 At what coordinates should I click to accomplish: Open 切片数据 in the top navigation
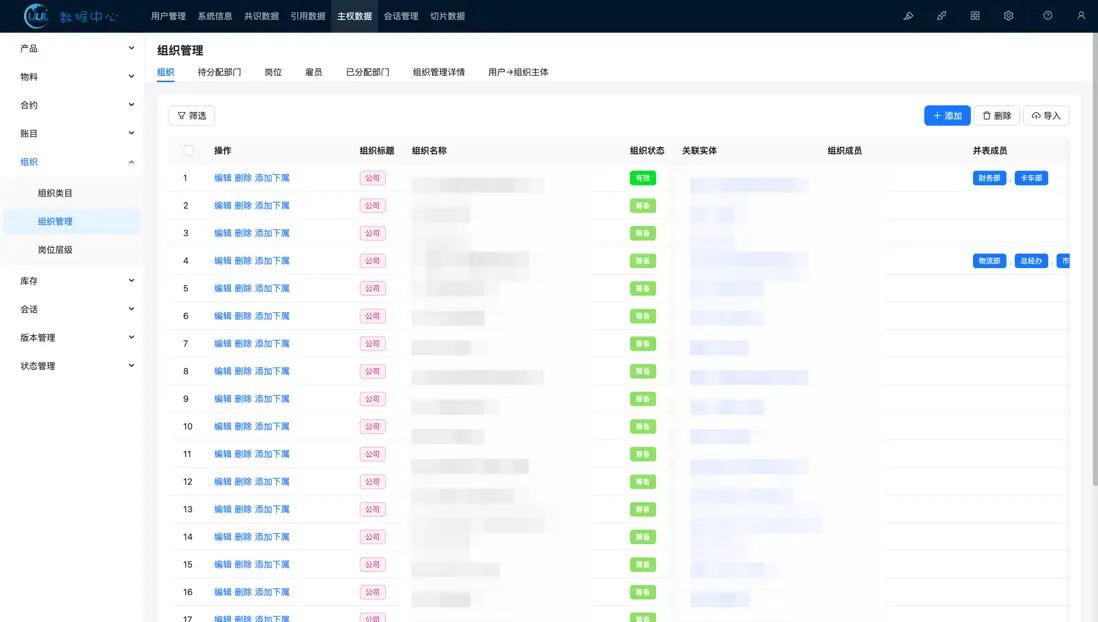point(447,16)
